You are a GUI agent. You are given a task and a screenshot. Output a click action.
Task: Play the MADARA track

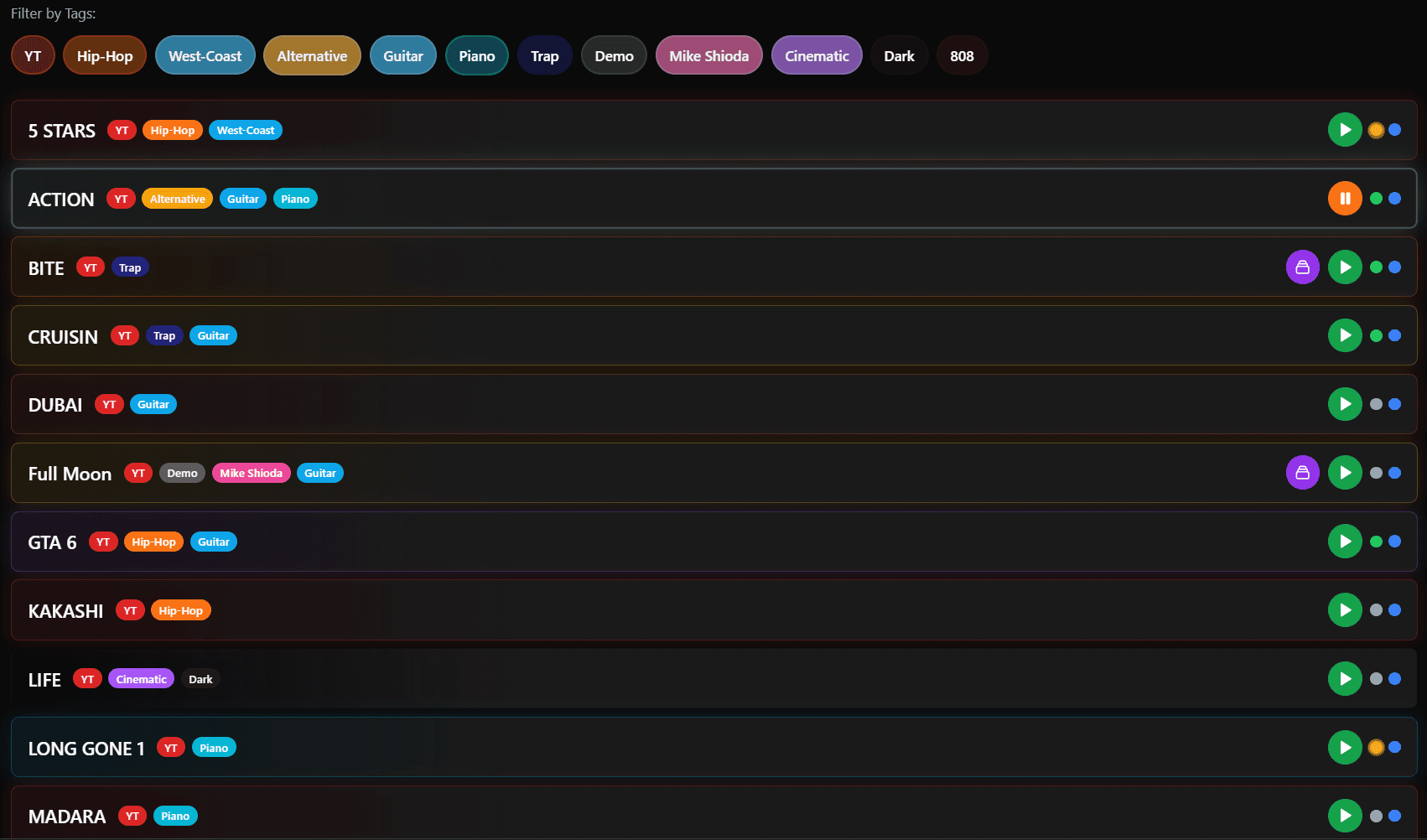[1345, 816]
